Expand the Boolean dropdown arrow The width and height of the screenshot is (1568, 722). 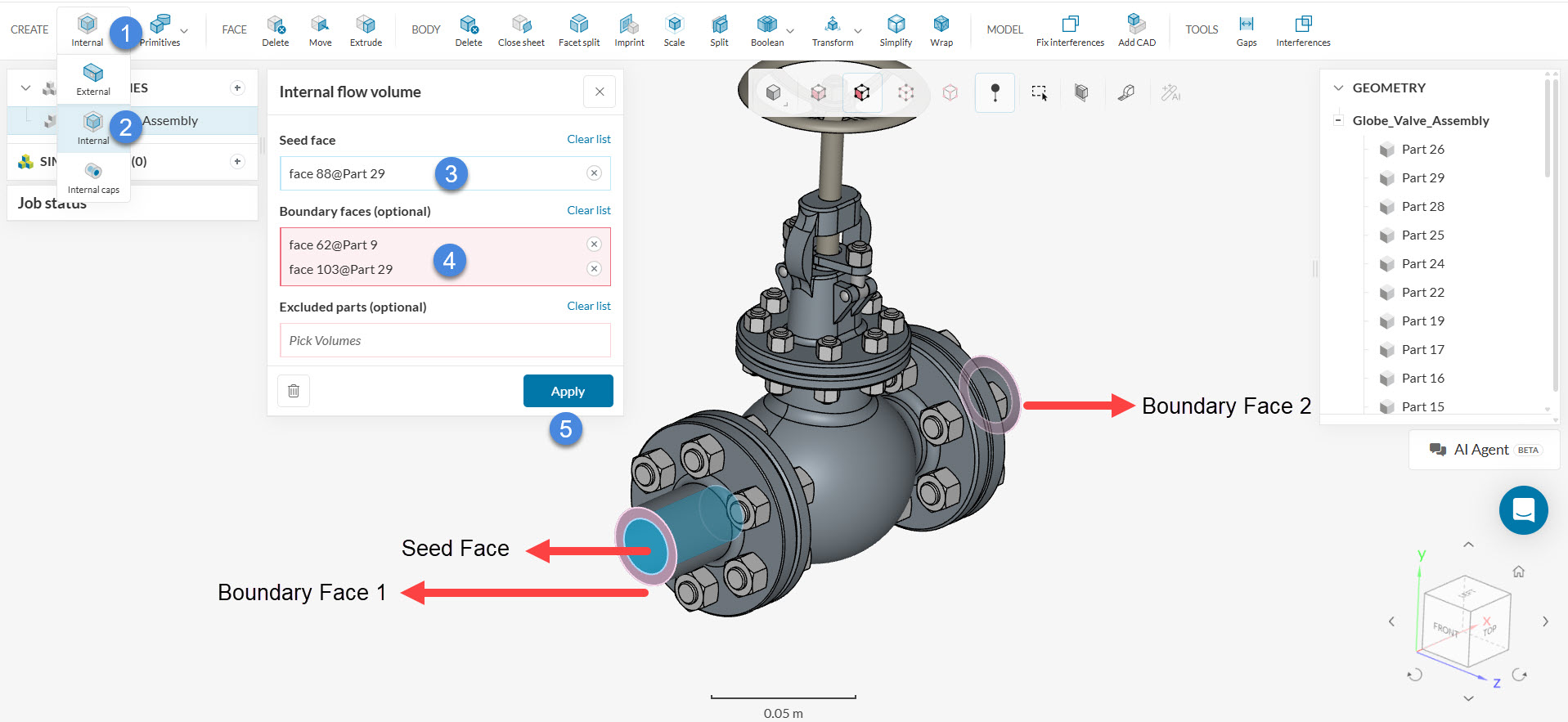790,31
